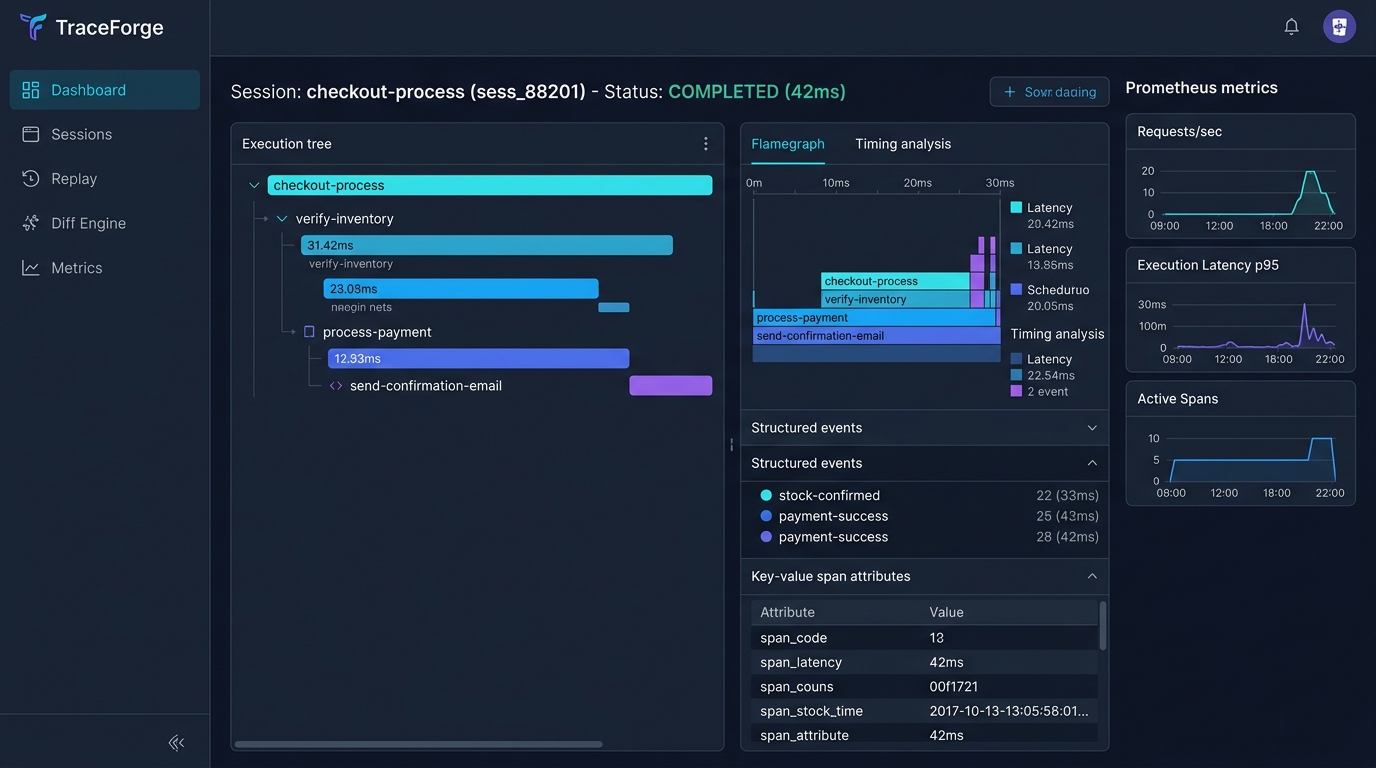
Task: Open Metrics in sidebar
Action: [105, 268]
